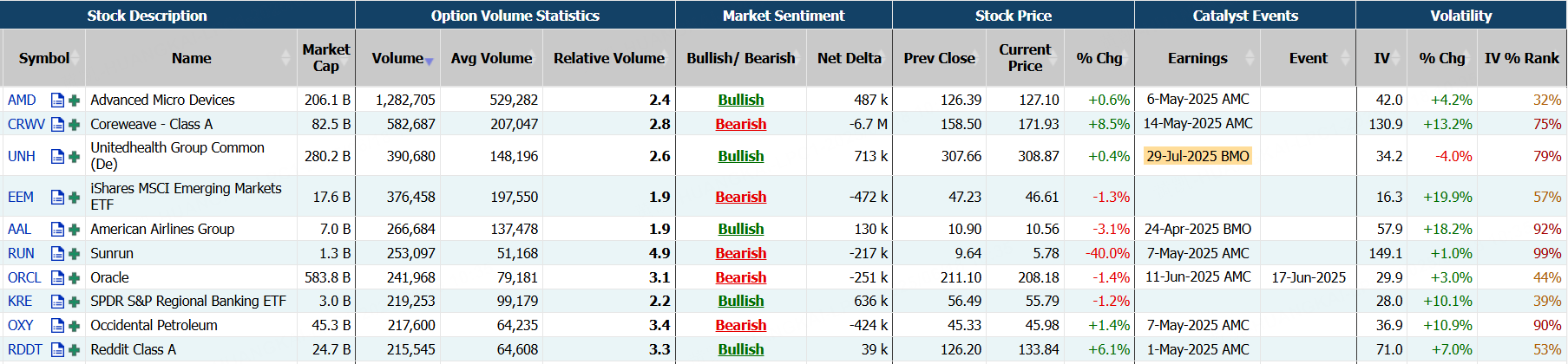The image size is (1568, 364).
Task: Sort by the Relative Volume column header
Action: tap(609, 58)
